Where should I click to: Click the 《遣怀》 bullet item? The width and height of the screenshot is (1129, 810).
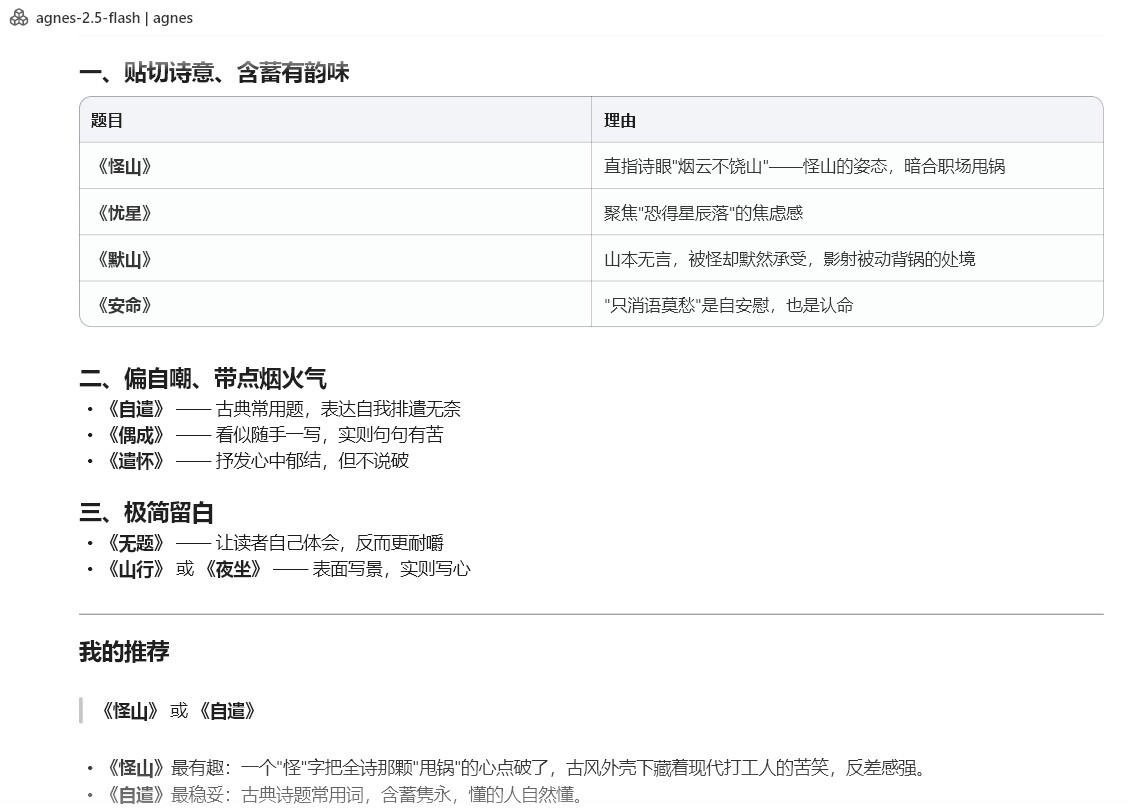(256, 461)
